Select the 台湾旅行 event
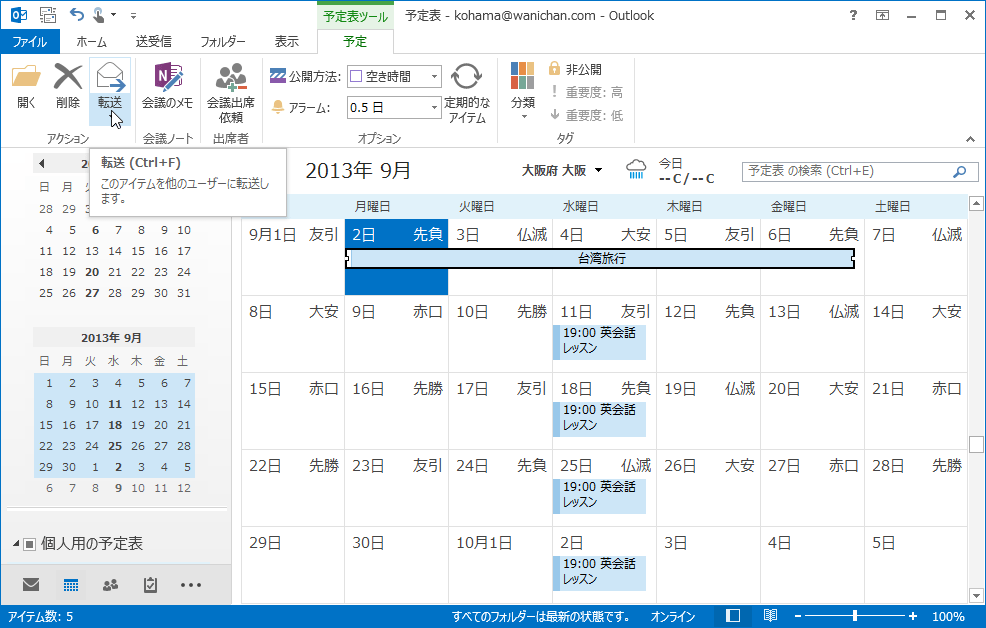 click(601, 258)
